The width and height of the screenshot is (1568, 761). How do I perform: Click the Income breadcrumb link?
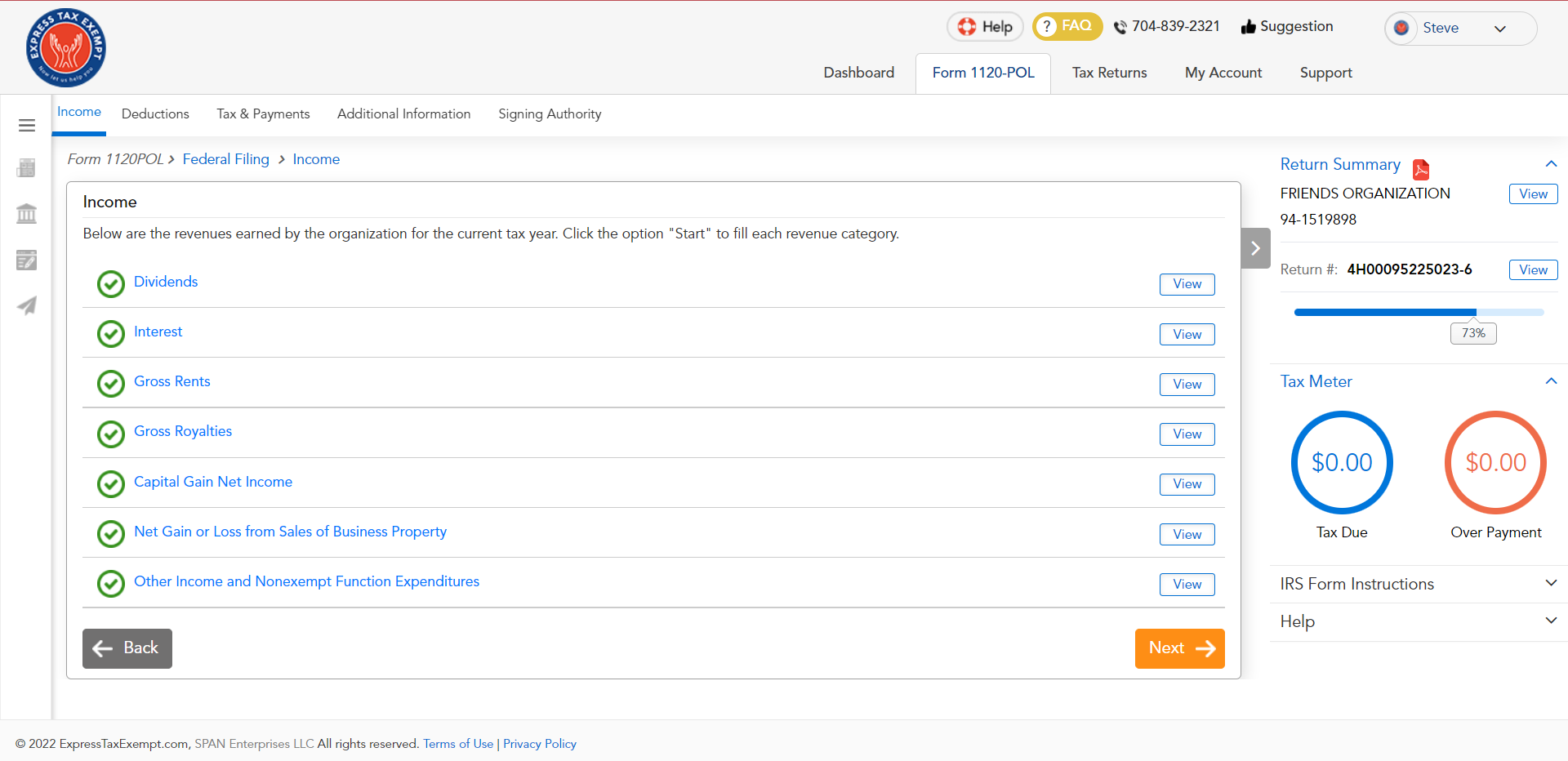(x=316, y=159)
